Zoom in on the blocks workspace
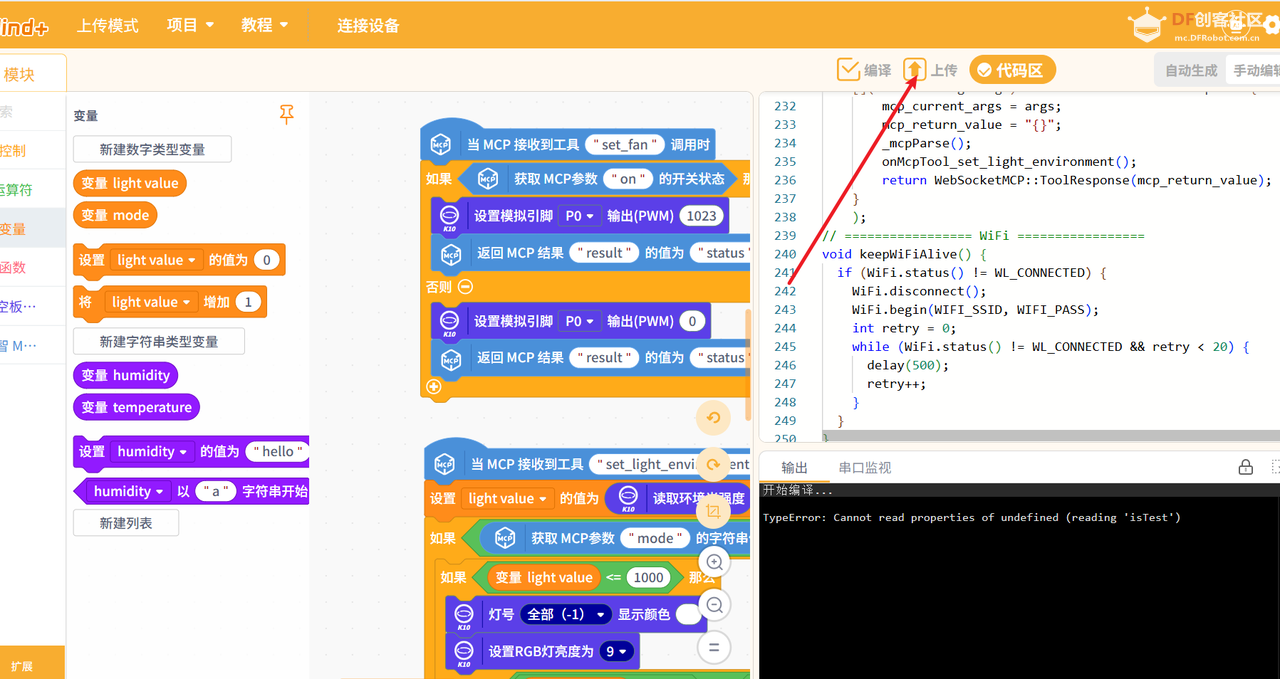The height and width of the screenshot is (679, 1280). [714, 562]
